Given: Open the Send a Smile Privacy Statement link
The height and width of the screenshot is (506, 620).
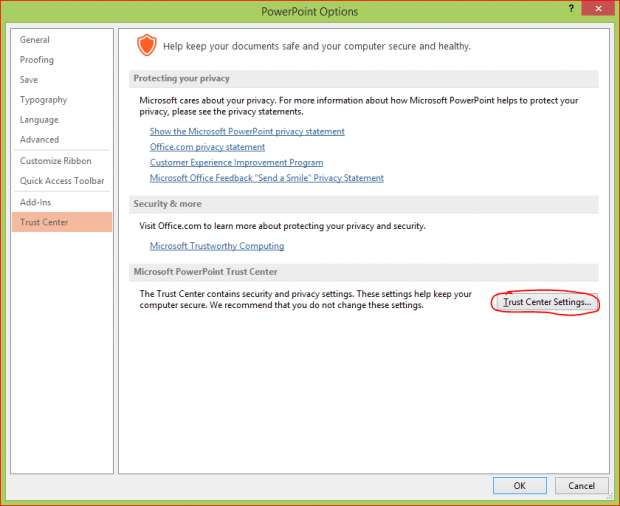Looking at the screenshot, I should click(267, 178).
